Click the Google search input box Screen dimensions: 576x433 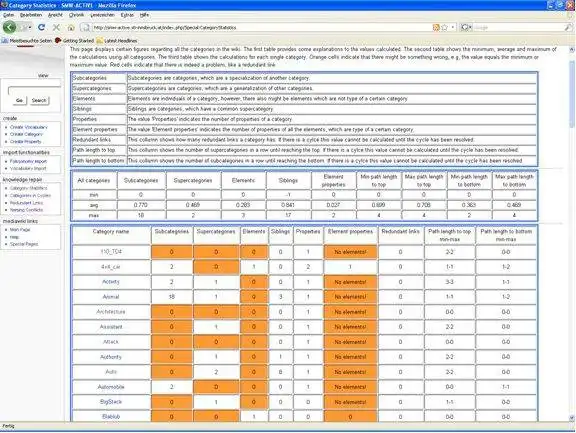[x=518, y=28]
